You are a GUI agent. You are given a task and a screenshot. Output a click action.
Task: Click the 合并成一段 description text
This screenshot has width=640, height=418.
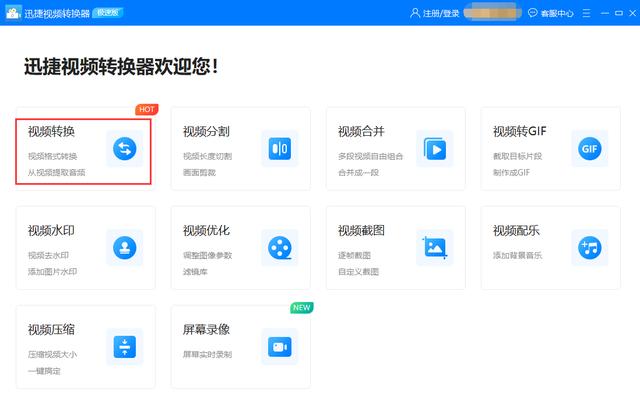[358, 173]
